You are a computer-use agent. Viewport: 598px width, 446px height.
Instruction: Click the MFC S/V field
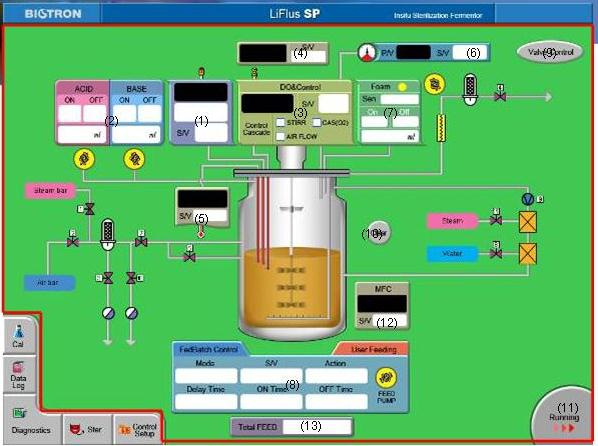point(389,321)
